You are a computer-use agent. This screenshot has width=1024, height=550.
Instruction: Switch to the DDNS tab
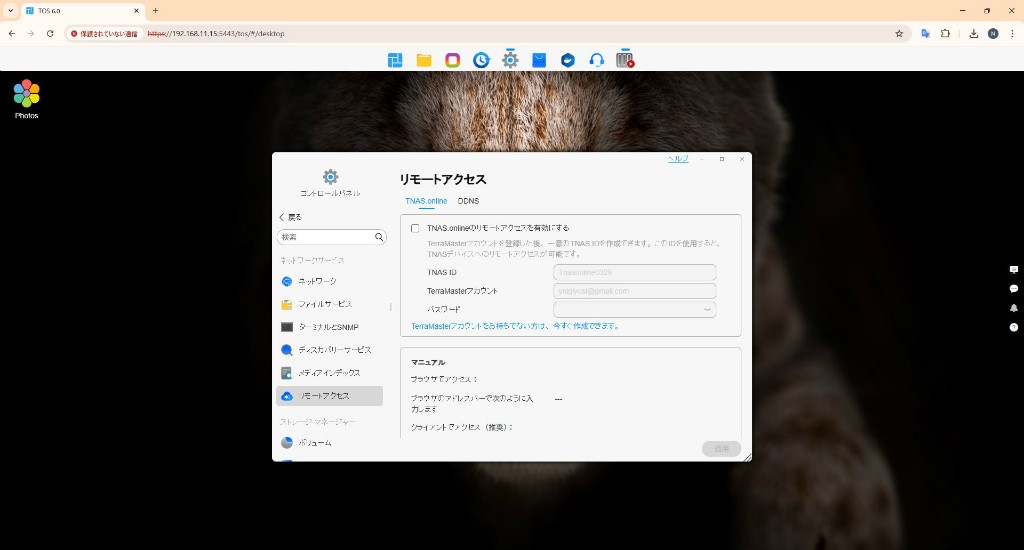pos(468,201)
